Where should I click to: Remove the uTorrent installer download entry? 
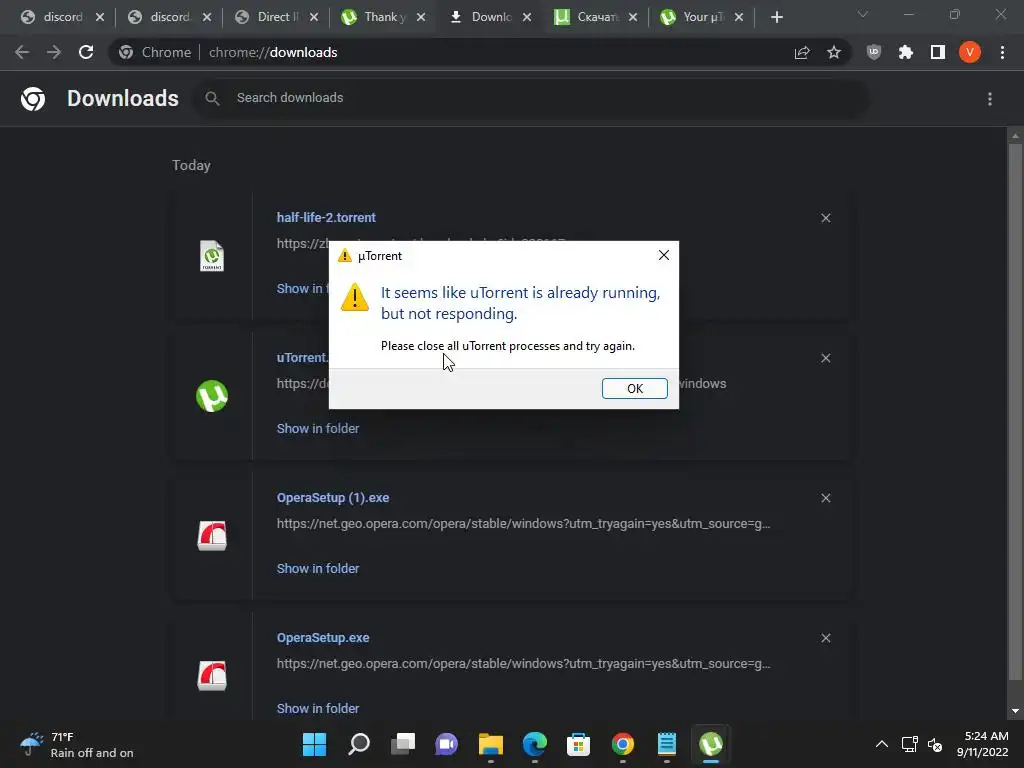click(825, 359)
